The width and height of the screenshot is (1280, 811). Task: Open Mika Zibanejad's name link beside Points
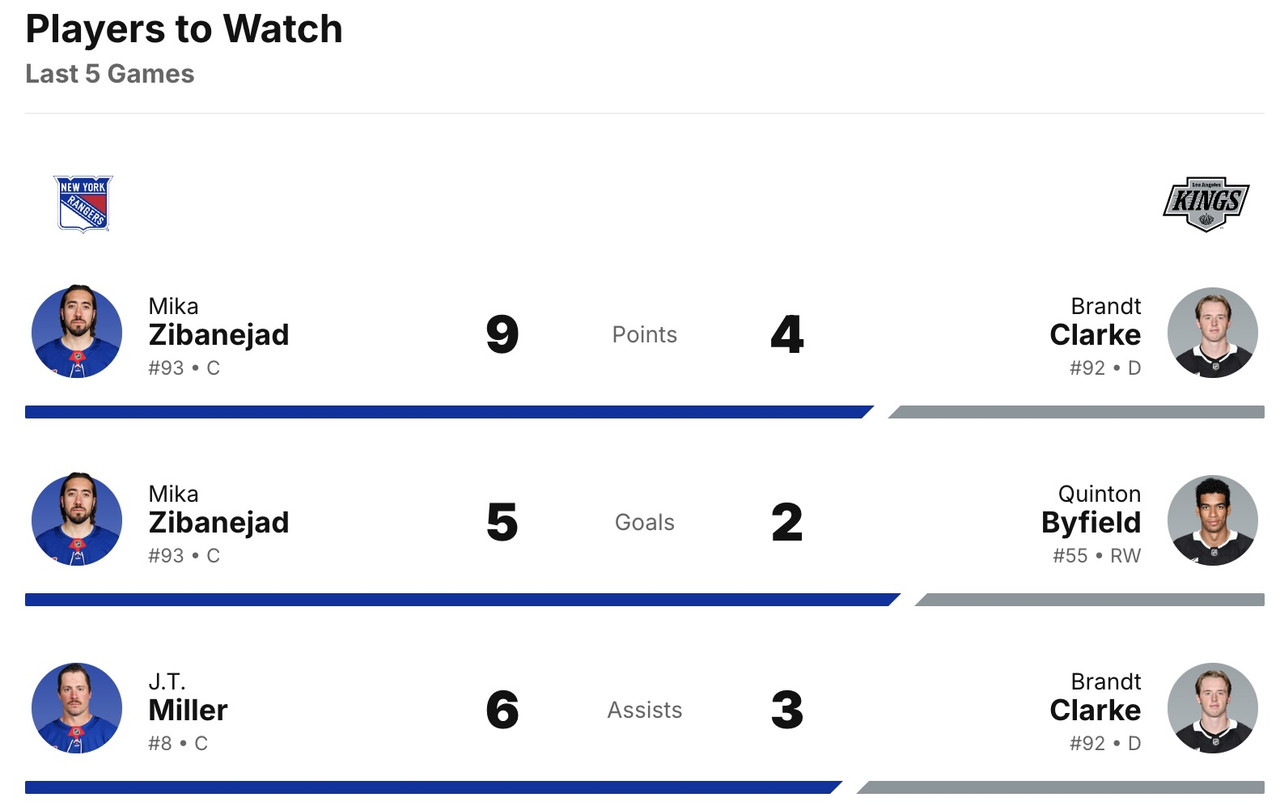click(x=218, y=334)
